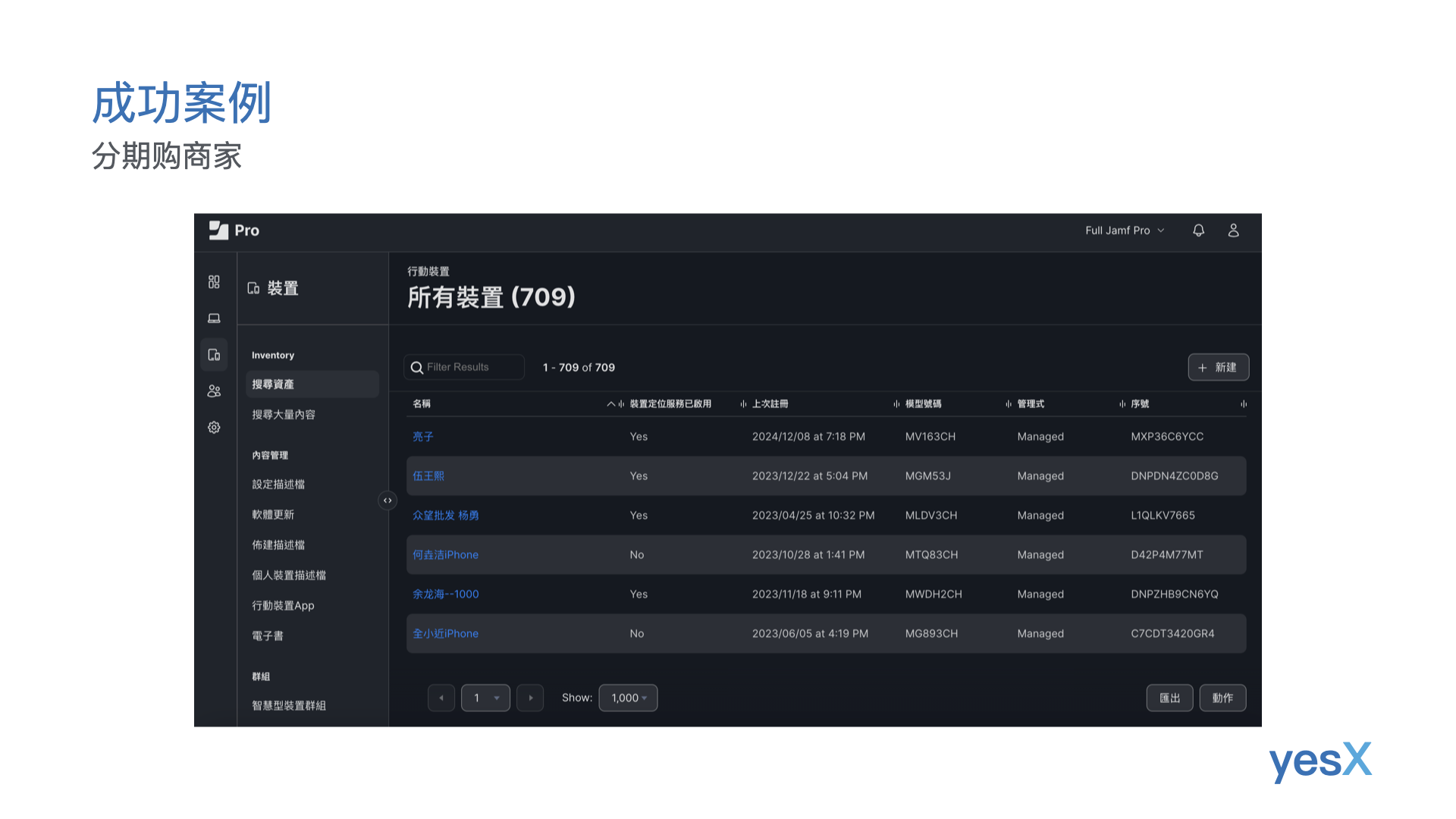Open the Show 1,000 rows dropdown
Image resolution: width=1456 pixels, height=819 pixels.
tap(628, 698)
